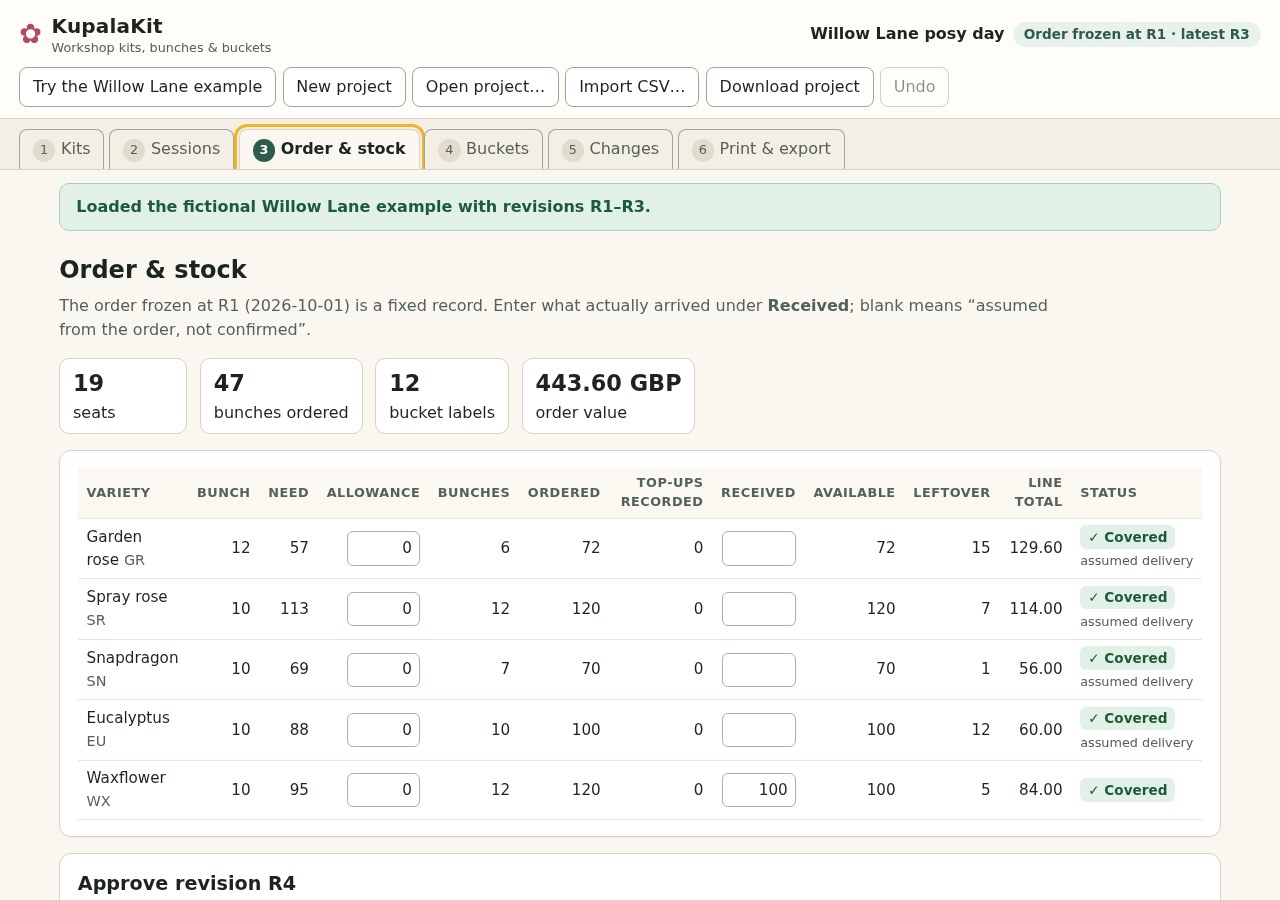Click the Open project… button
The width and height of the screenshot is (1280, 900).
coord(485,87)
